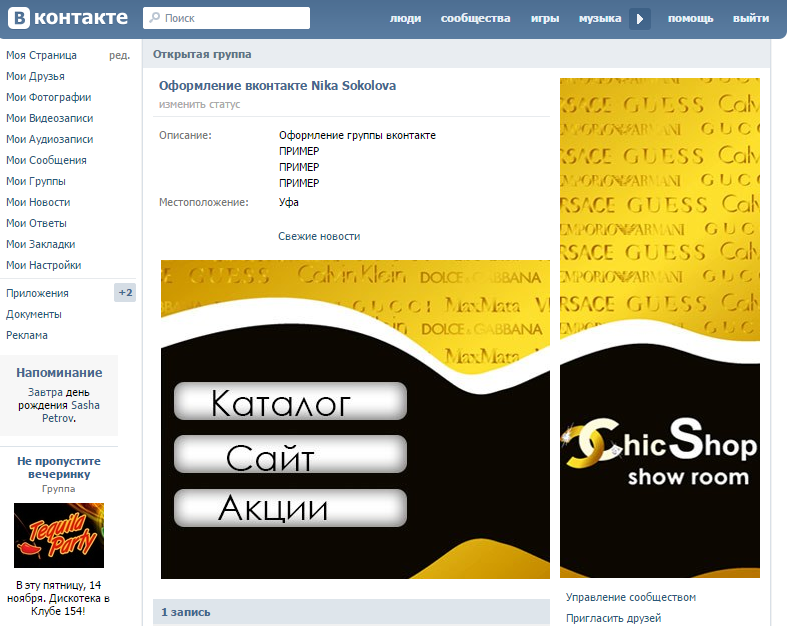
Task: Open the помощь header link
Action: tap(691, 19)
